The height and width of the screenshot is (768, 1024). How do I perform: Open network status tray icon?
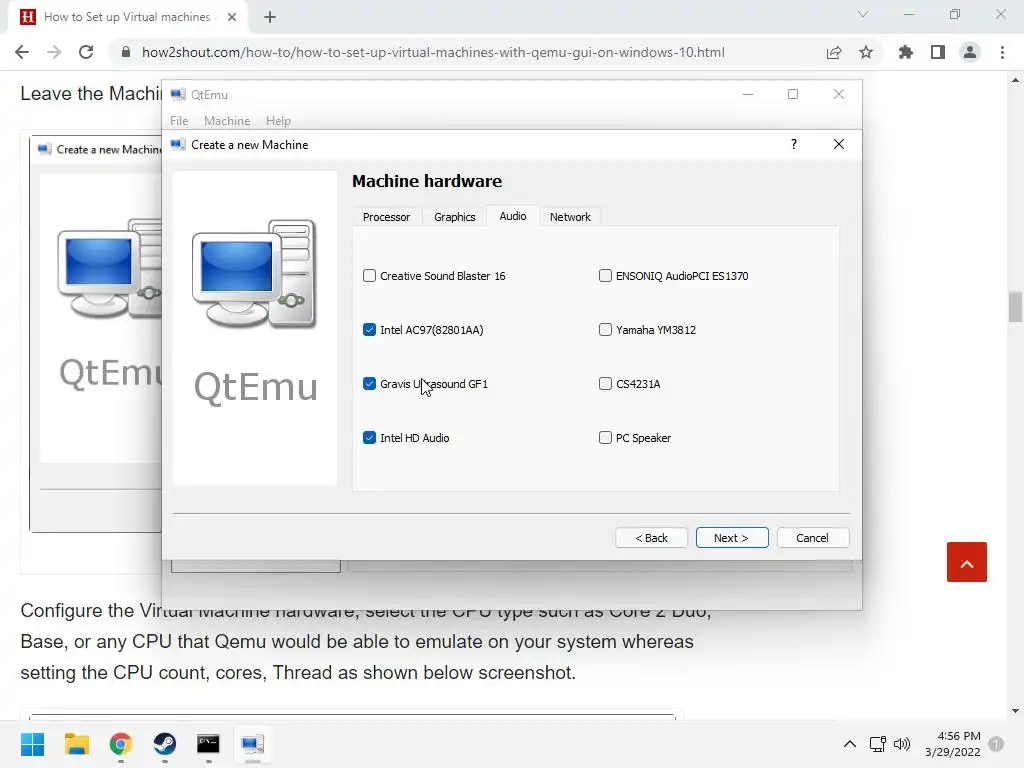(878, 744)
